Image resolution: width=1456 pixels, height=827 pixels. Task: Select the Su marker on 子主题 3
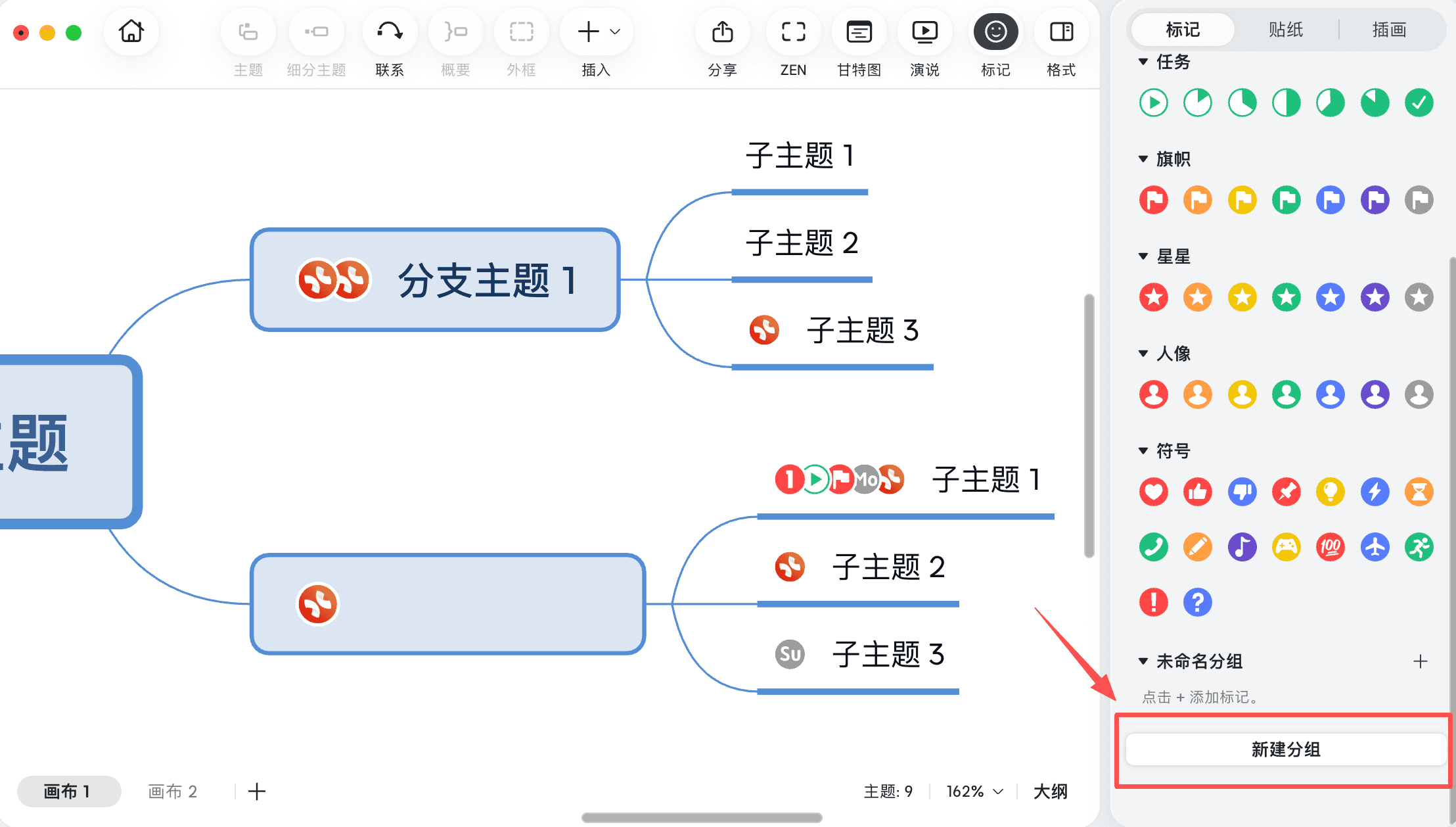point(790,654)
